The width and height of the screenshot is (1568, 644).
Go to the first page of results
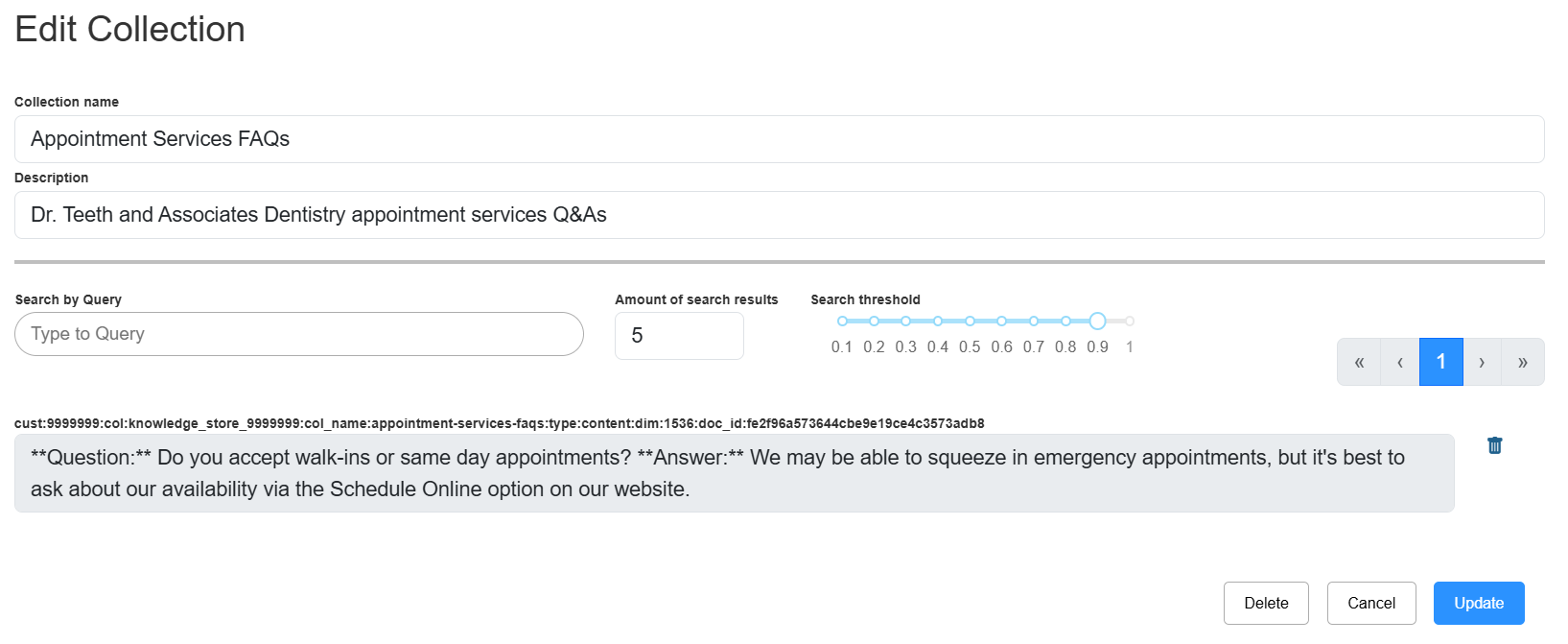1359,362
